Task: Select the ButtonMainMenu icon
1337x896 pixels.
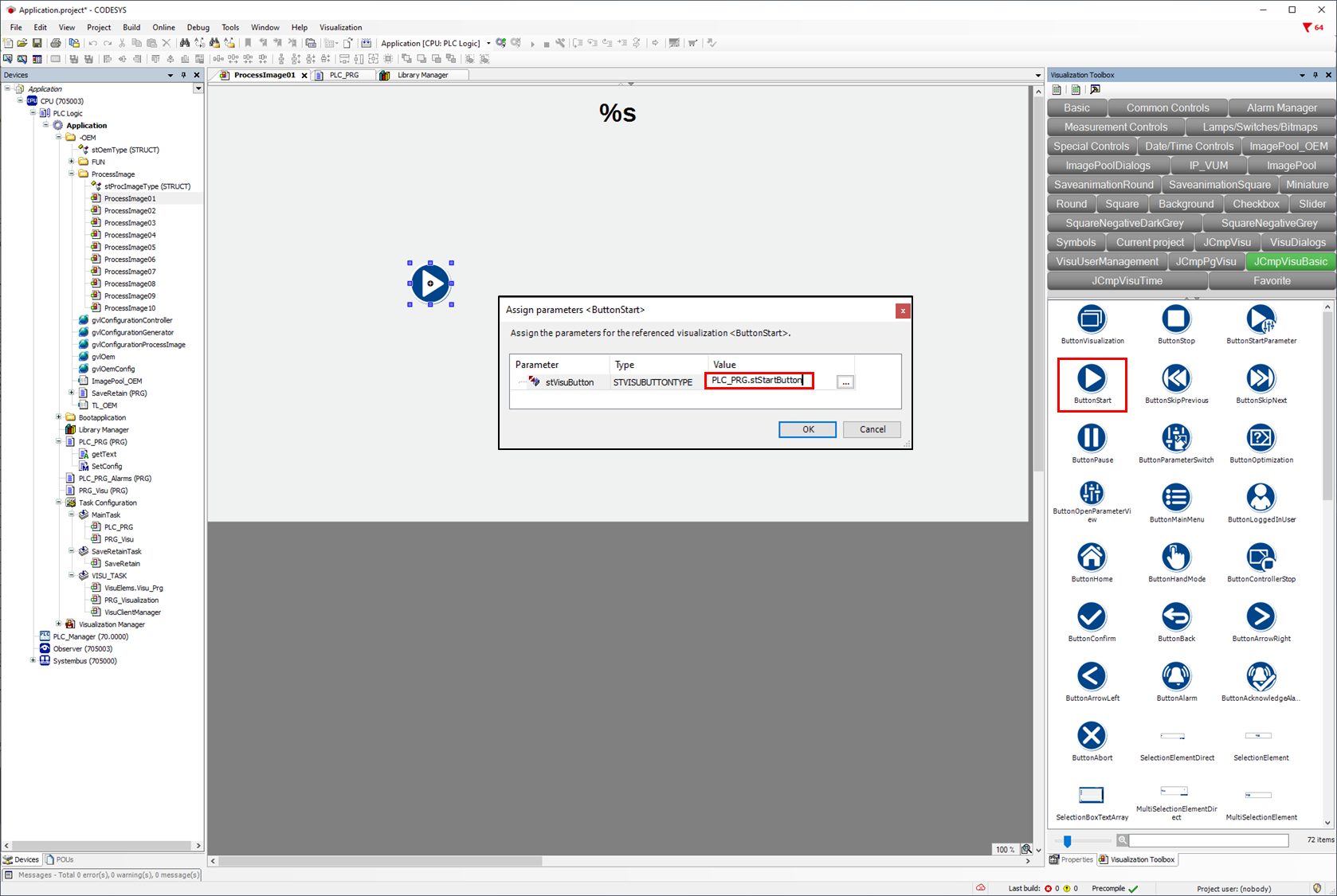Action: pos(1176,498)
